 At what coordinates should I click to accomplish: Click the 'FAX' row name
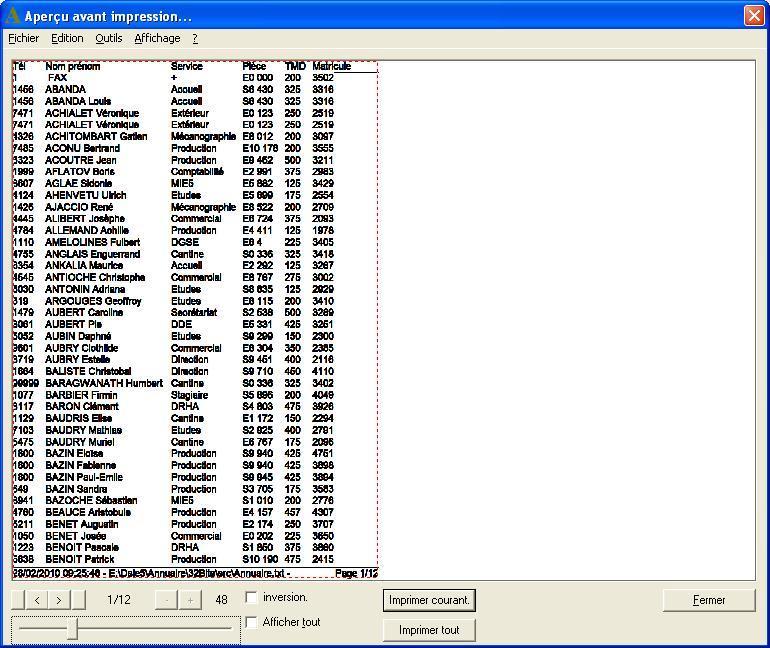click(57, 78)
